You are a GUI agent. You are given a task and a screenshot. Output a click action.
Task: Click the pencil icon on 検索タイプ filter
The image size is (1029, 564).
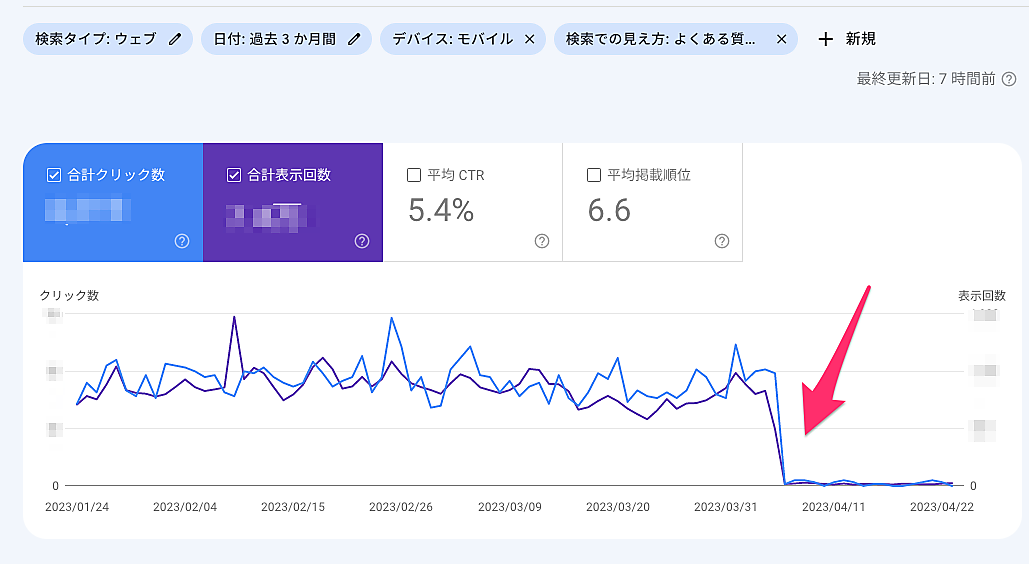coord(175,39)
